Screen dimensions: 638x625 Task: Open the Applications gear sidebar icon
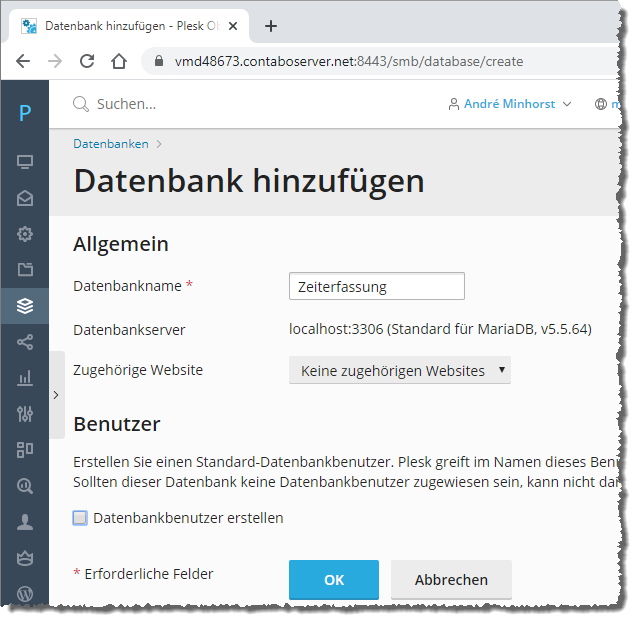(25, 234)
